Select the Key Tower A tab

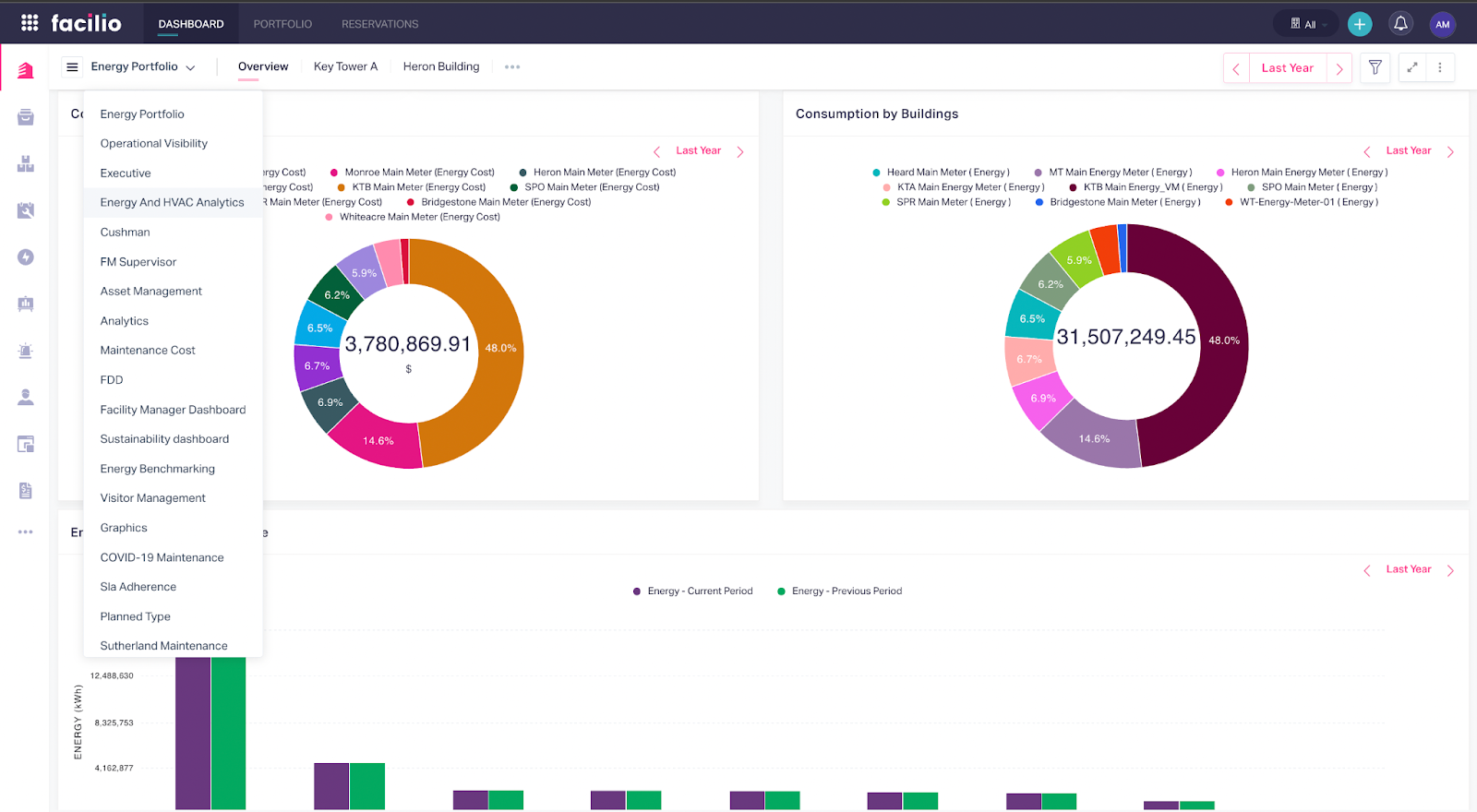click(345, 66)
